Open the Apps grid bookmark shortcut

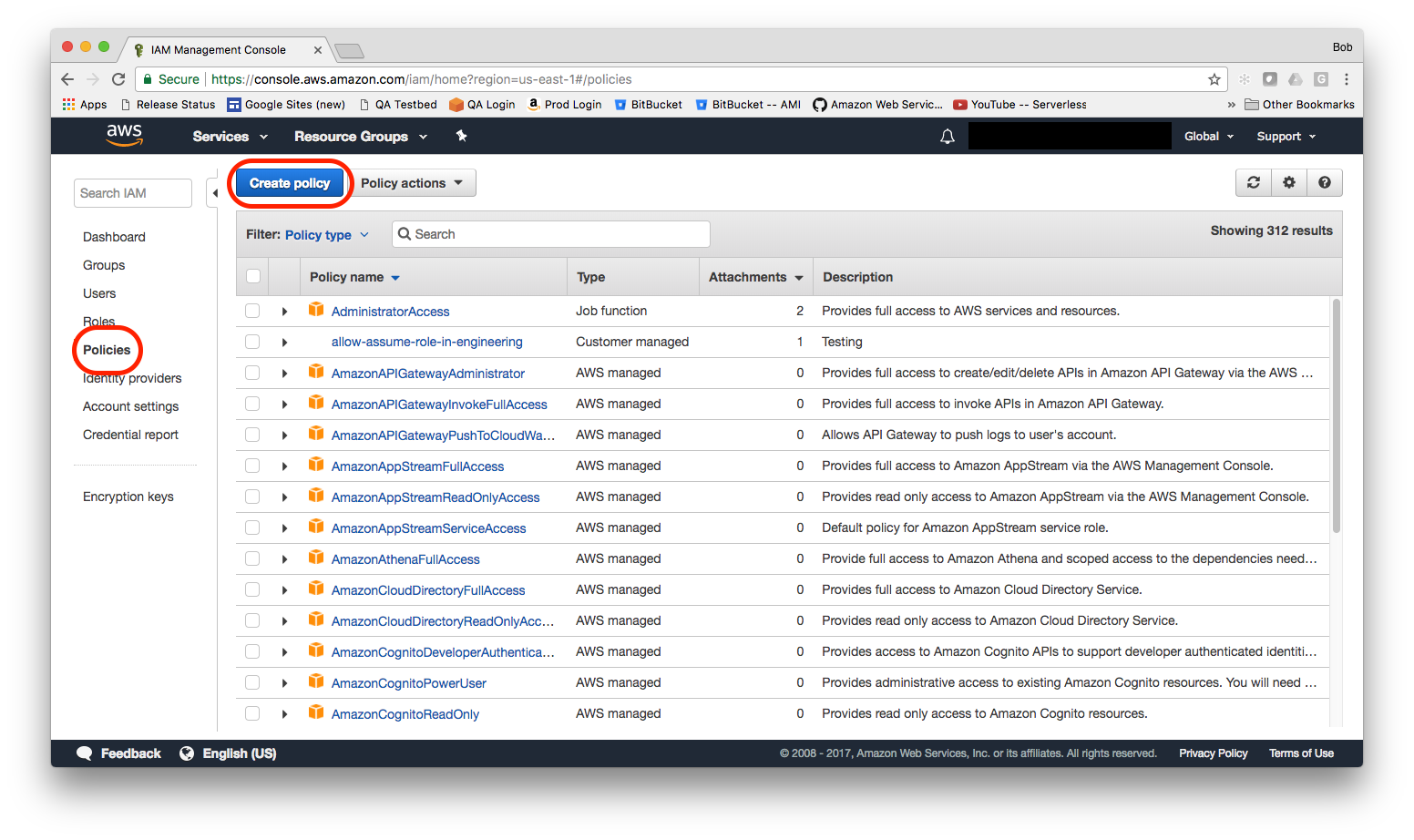85,105
